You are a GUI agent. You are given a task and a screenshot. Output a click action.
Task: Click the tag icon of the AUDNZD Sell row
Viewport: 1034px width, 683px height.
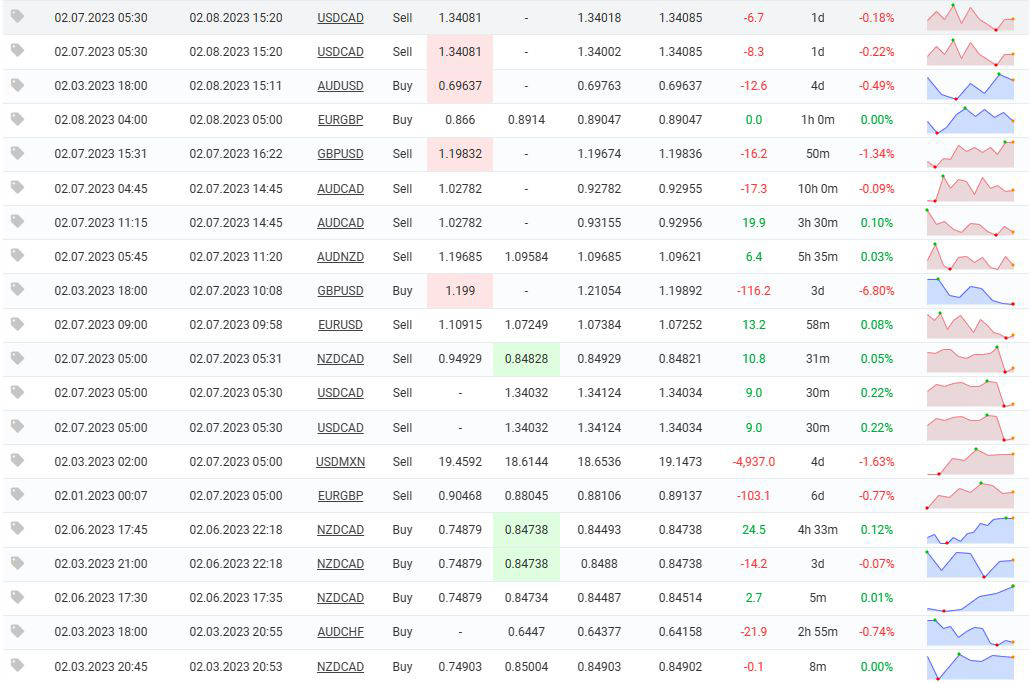click(x=18, y=255)
